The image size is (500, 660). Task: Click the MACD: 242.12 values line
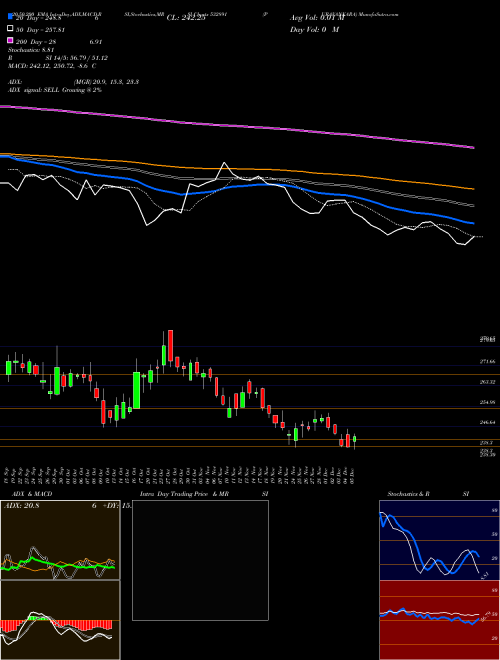point(52,66)
